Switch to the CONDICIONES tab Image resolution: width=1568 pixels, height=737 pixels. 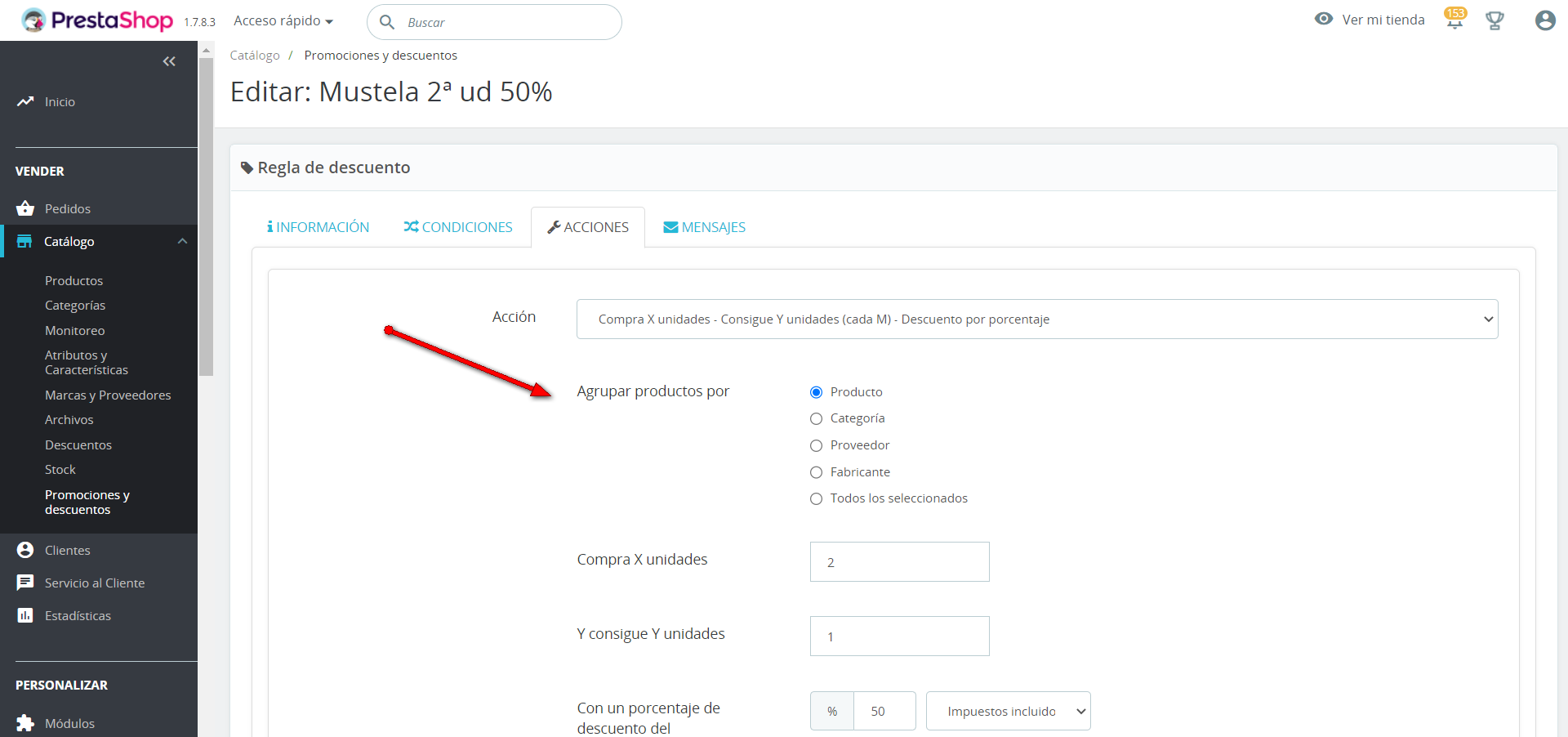[x=458, y=227]
